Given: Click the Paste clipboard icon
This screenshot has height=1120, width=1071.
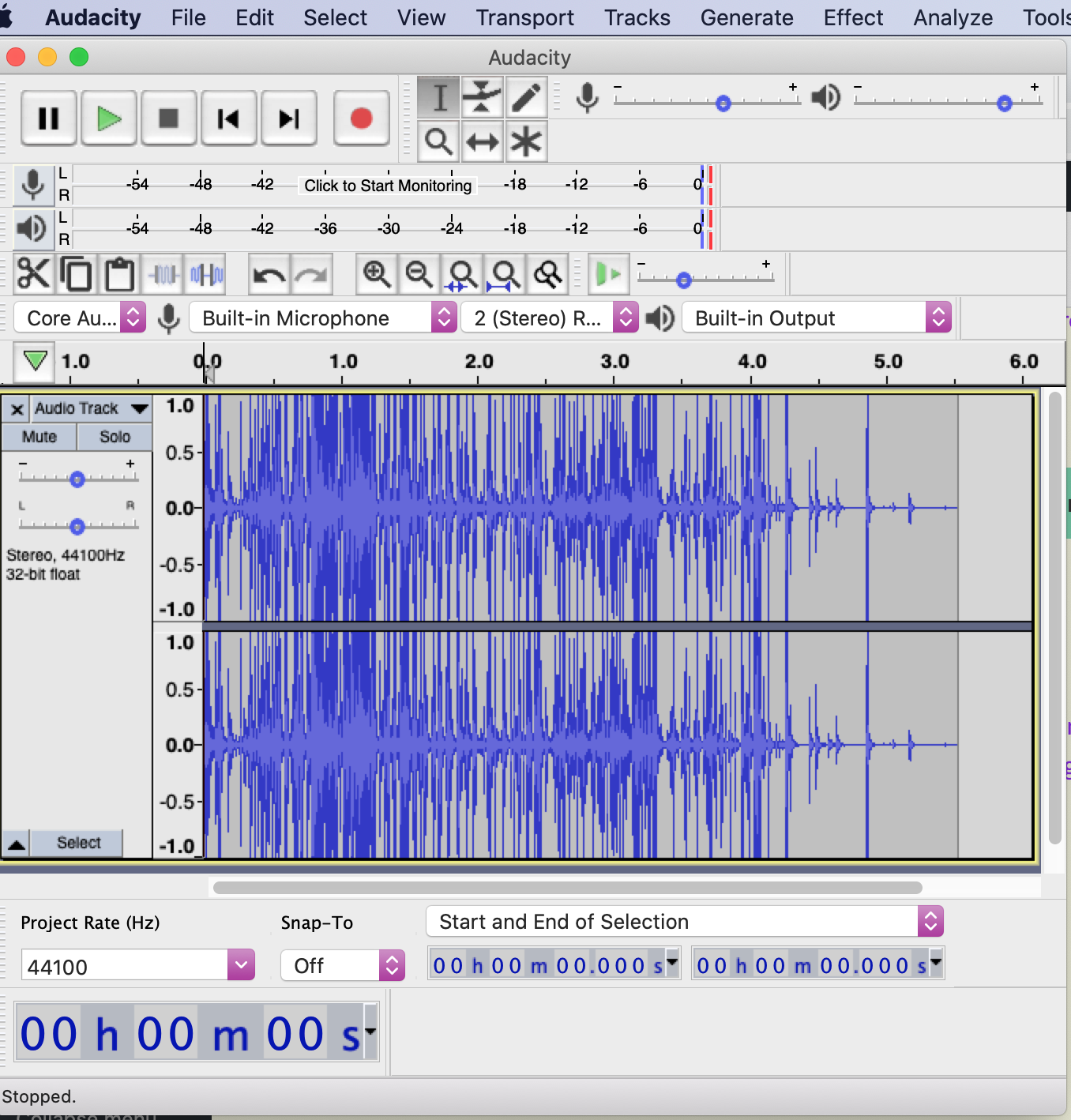Looking at the screenshot, I should 119,274.
